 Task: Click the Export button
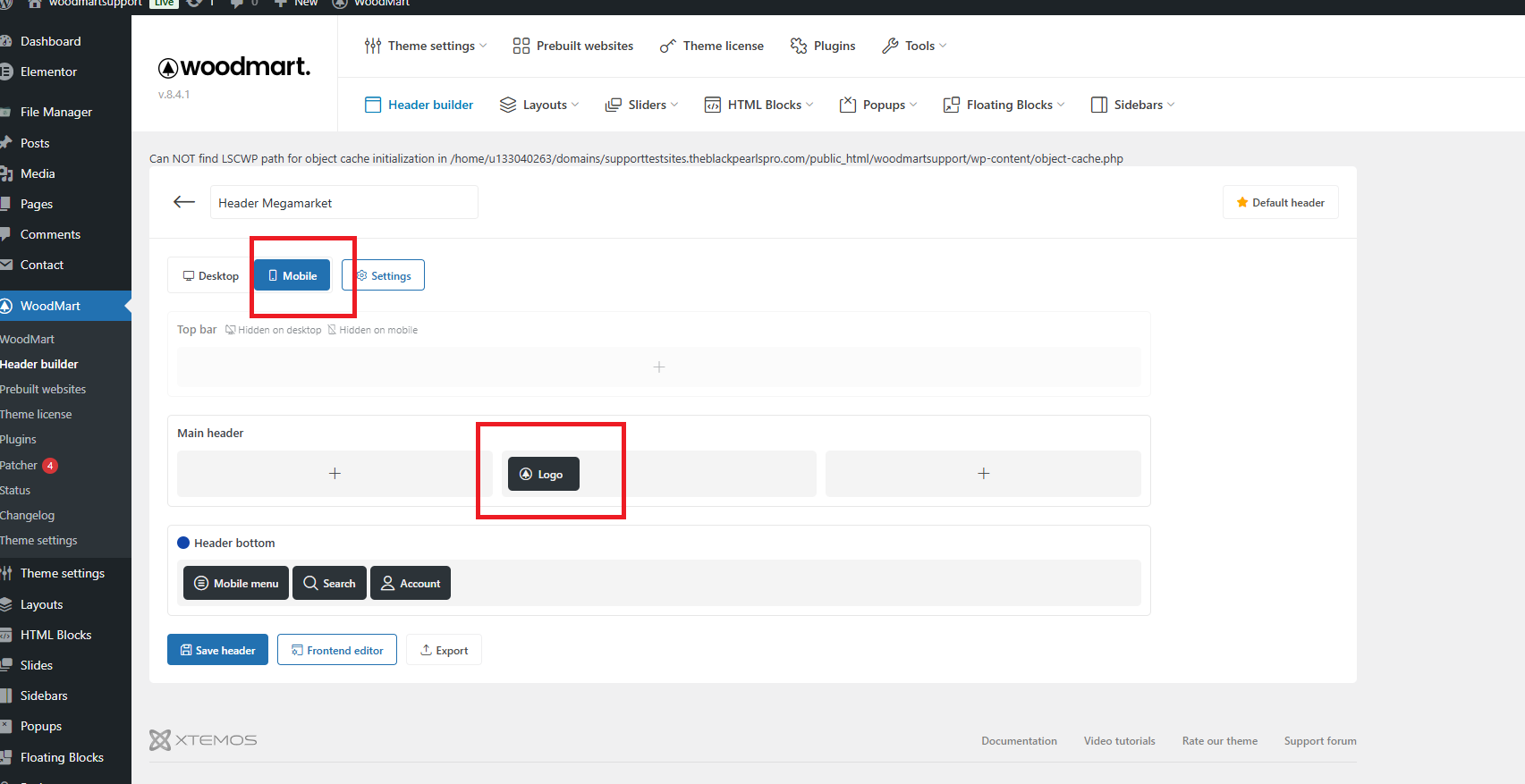[445, 650]
